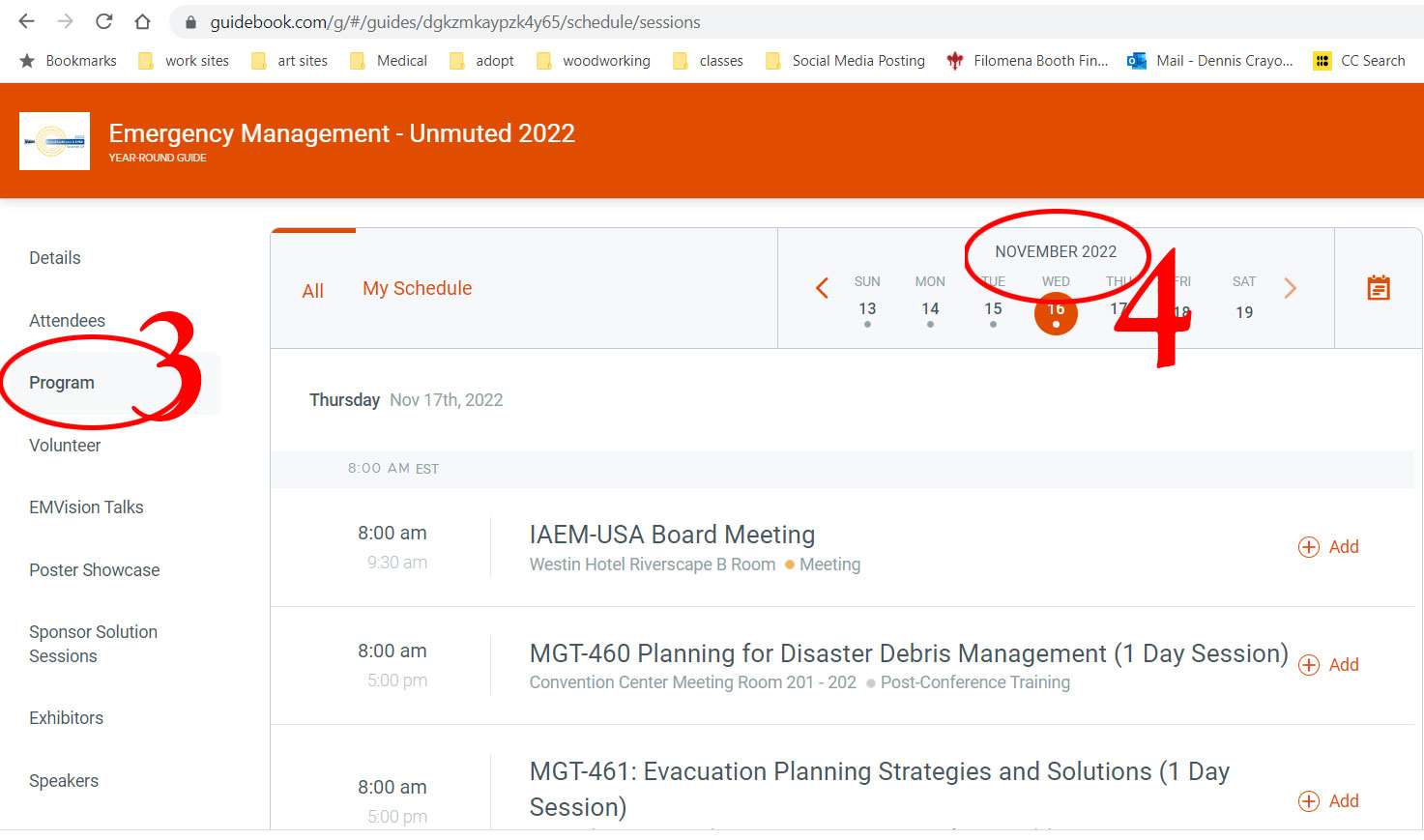Screen dimensions: 1424x840
Task: Go forward with the browser forward arrow
Action: tap(65, 21)
